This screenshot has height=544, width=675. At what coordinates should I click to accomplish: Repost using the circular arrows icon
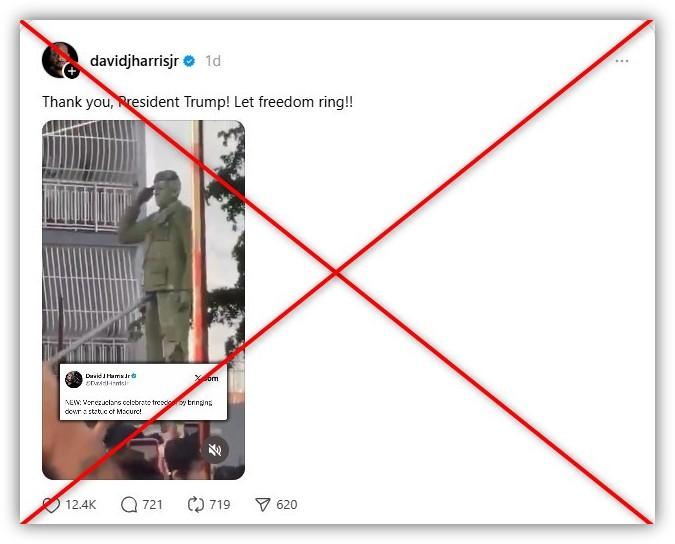pos(196,504)
